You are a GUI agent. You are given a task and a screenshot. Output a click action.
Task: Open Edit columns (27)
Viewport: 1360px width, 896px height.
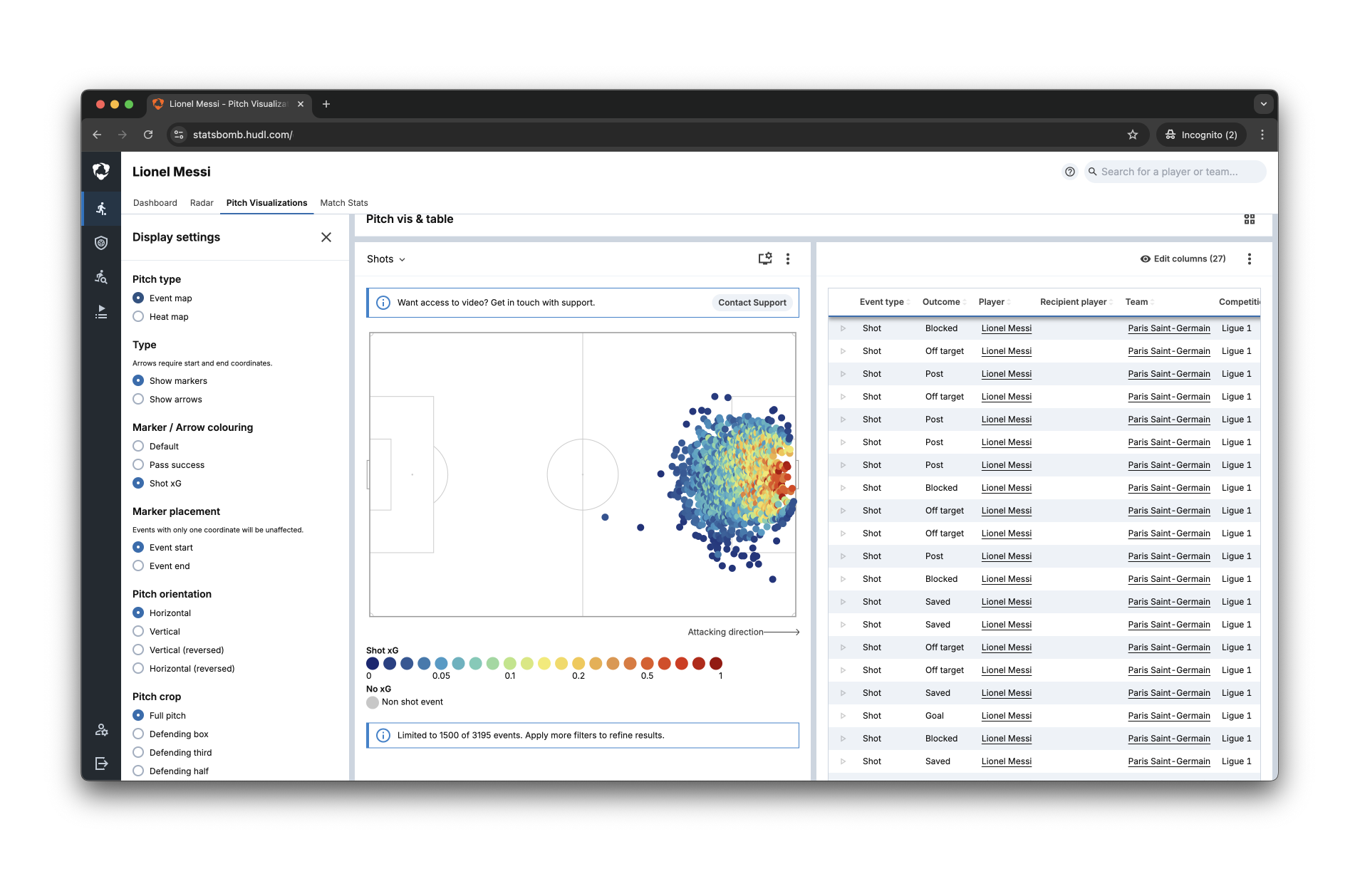coord(1183,259)
